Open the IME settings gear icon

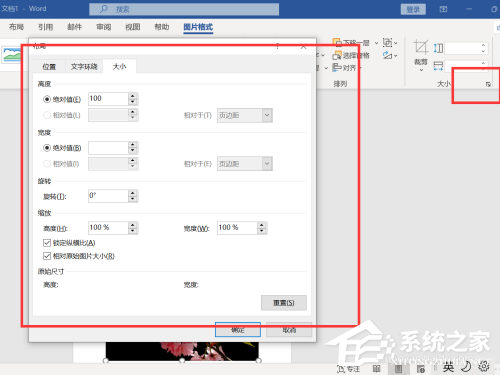point(484,367)
